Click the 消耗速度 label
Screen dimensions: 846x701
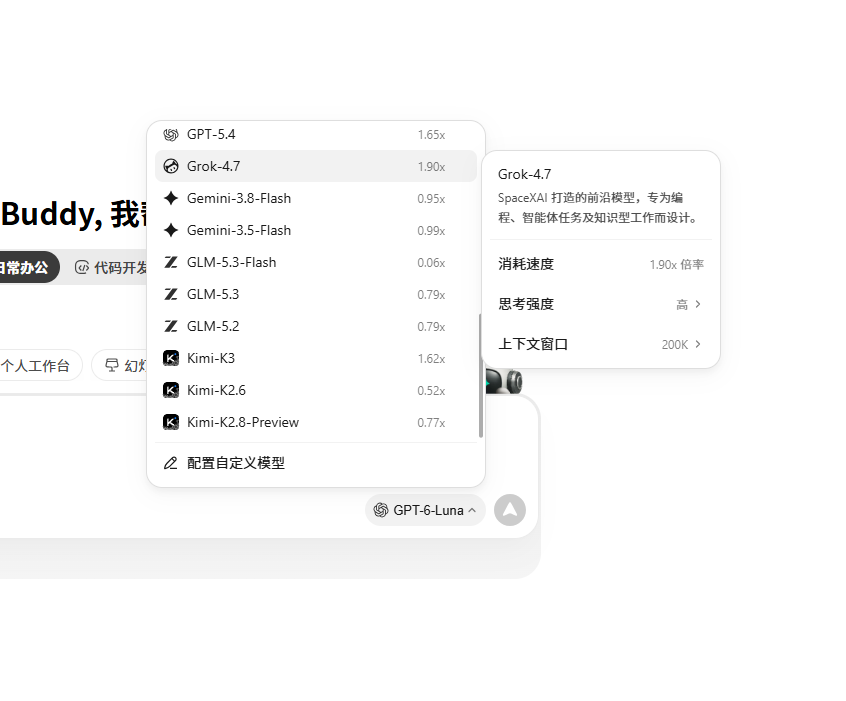pos(526,264)
